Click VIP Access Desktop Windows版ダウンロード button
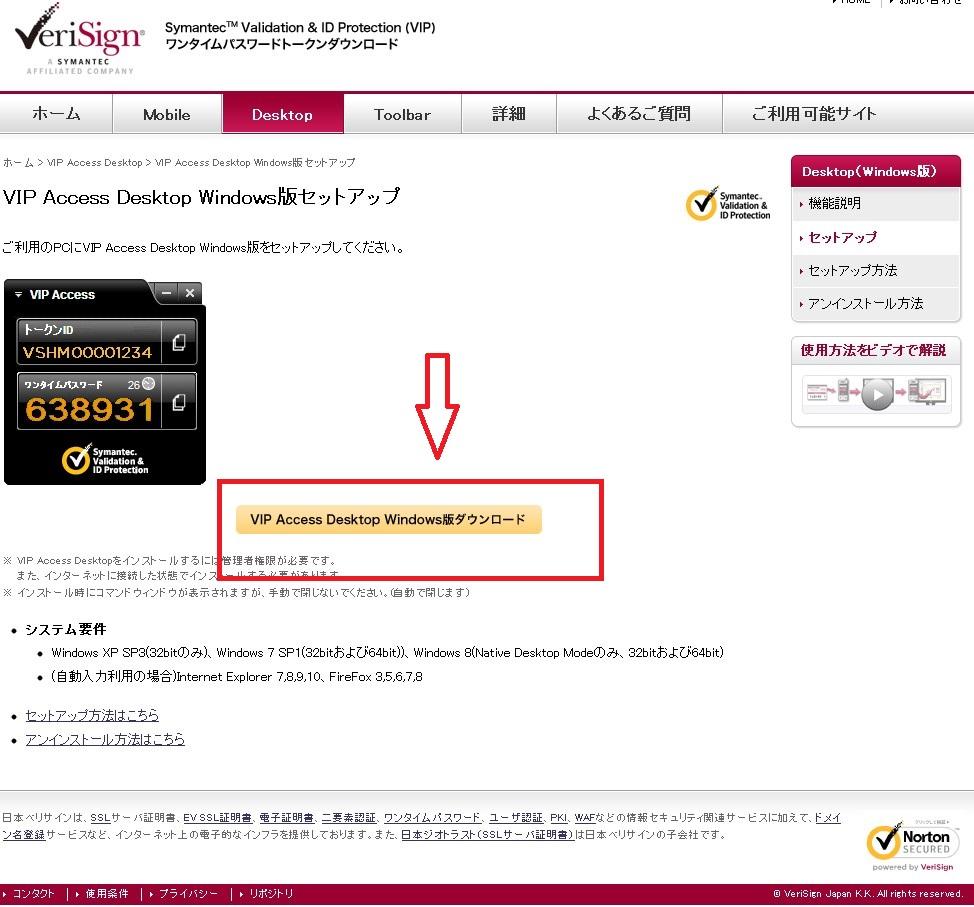Image resolution: width=974 pixels, height=907 pixels. (389, 519)
